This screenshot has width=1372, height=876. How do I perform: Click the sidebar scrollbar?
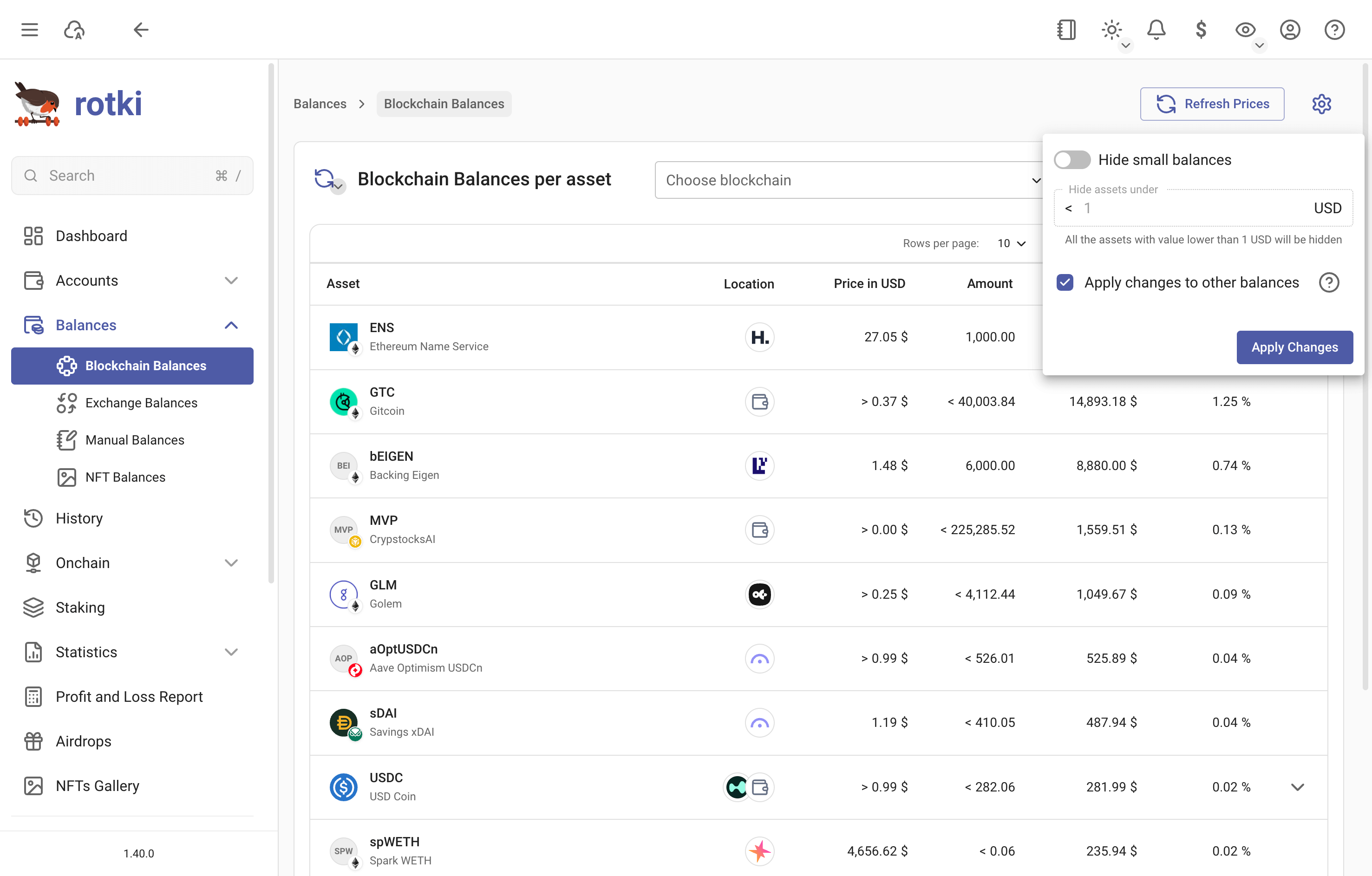pos(271,323)
